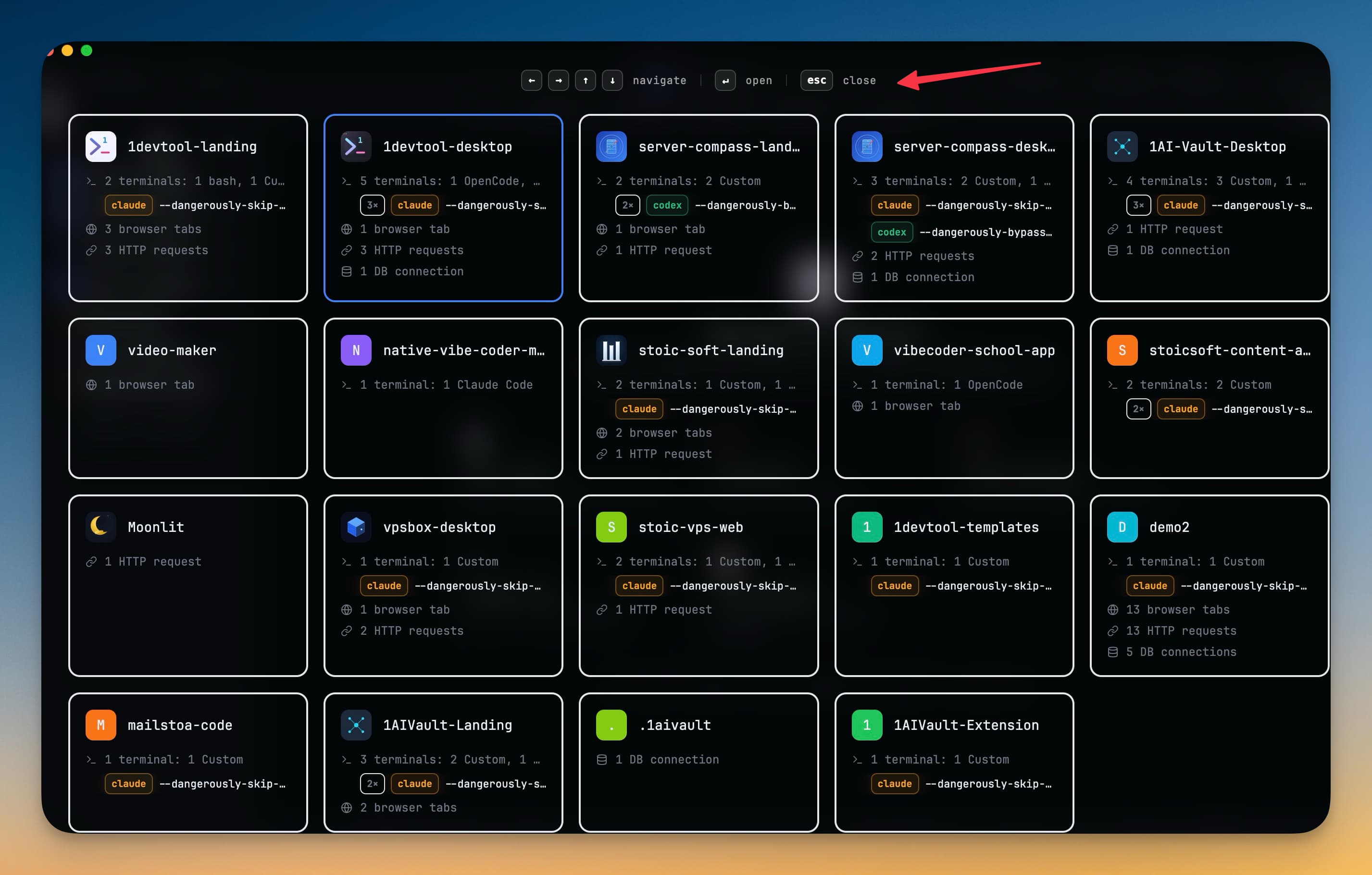Click the 1devtool-landing project icon

[x=101, y=147]
